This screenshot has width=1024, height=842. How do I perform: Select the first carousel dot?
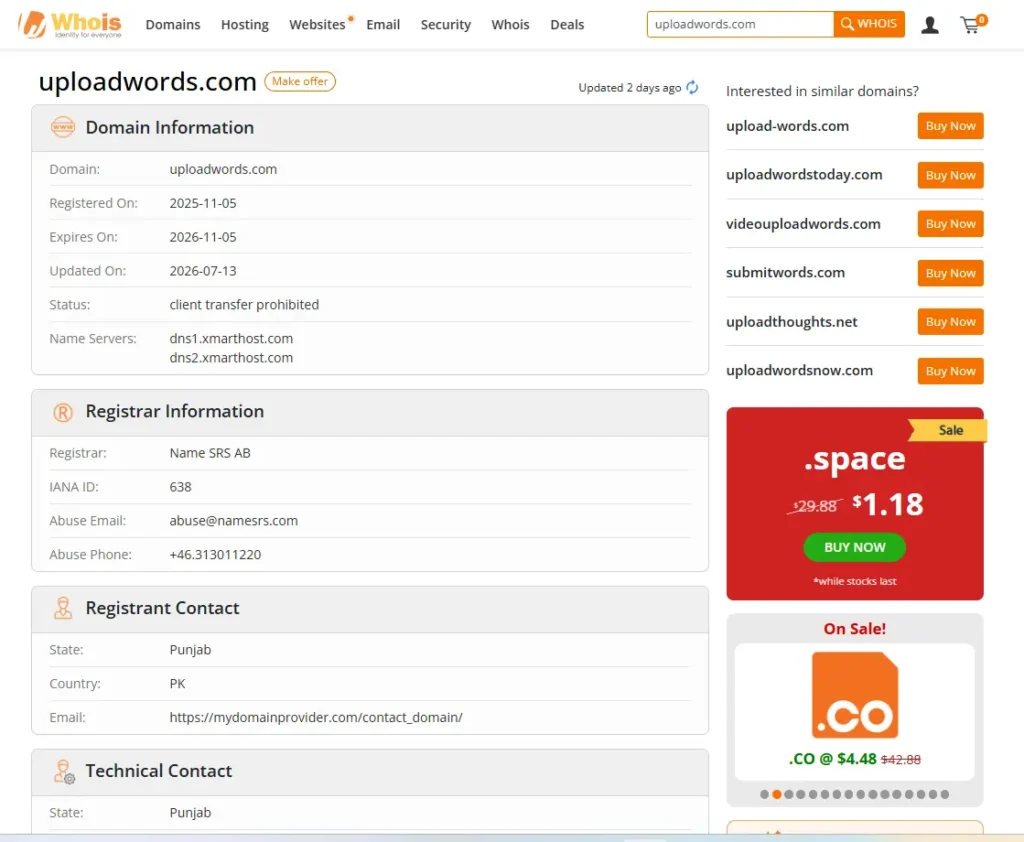(765, 794)
